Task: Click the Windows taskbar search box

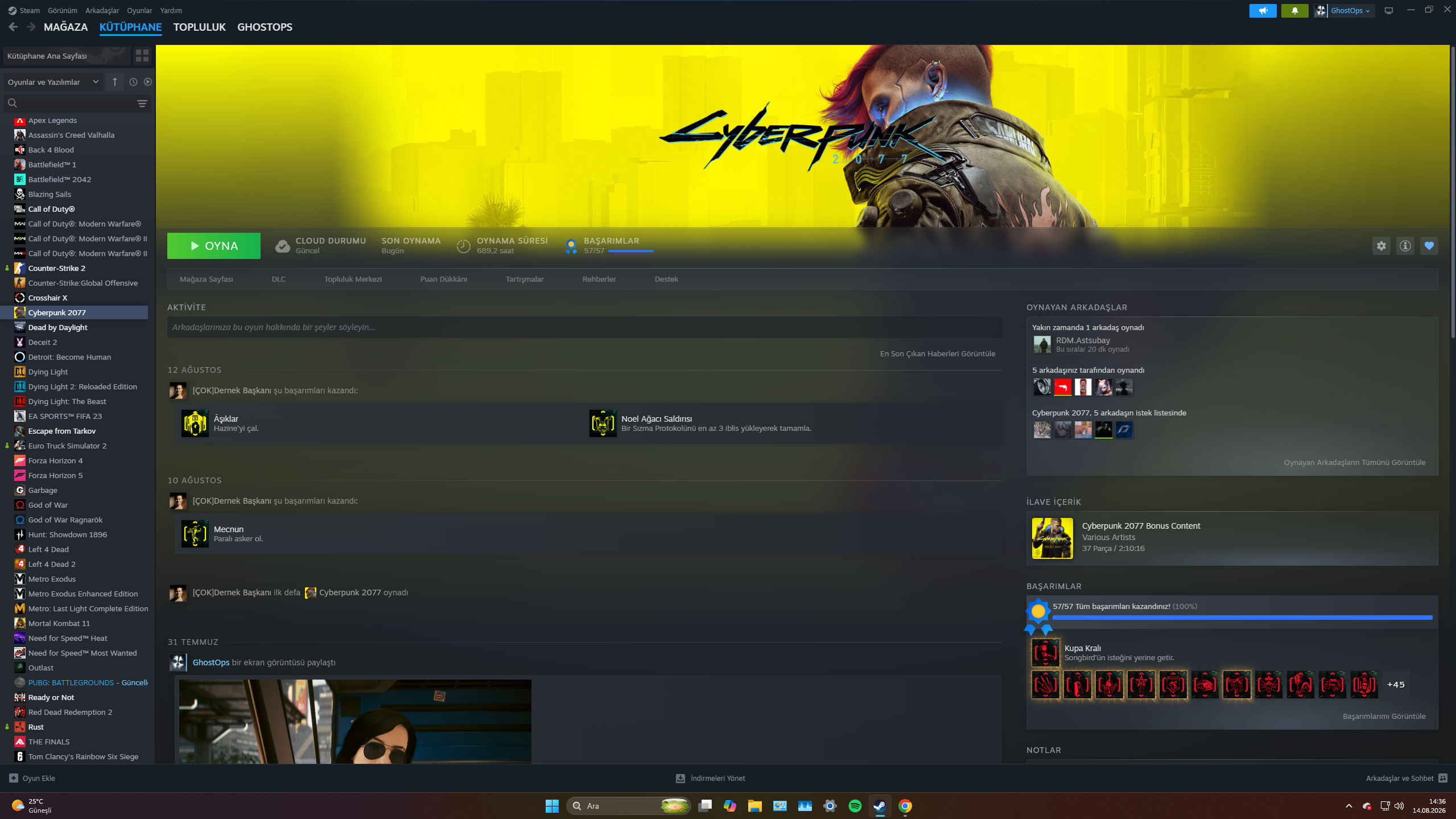Action: click(629, 805)
